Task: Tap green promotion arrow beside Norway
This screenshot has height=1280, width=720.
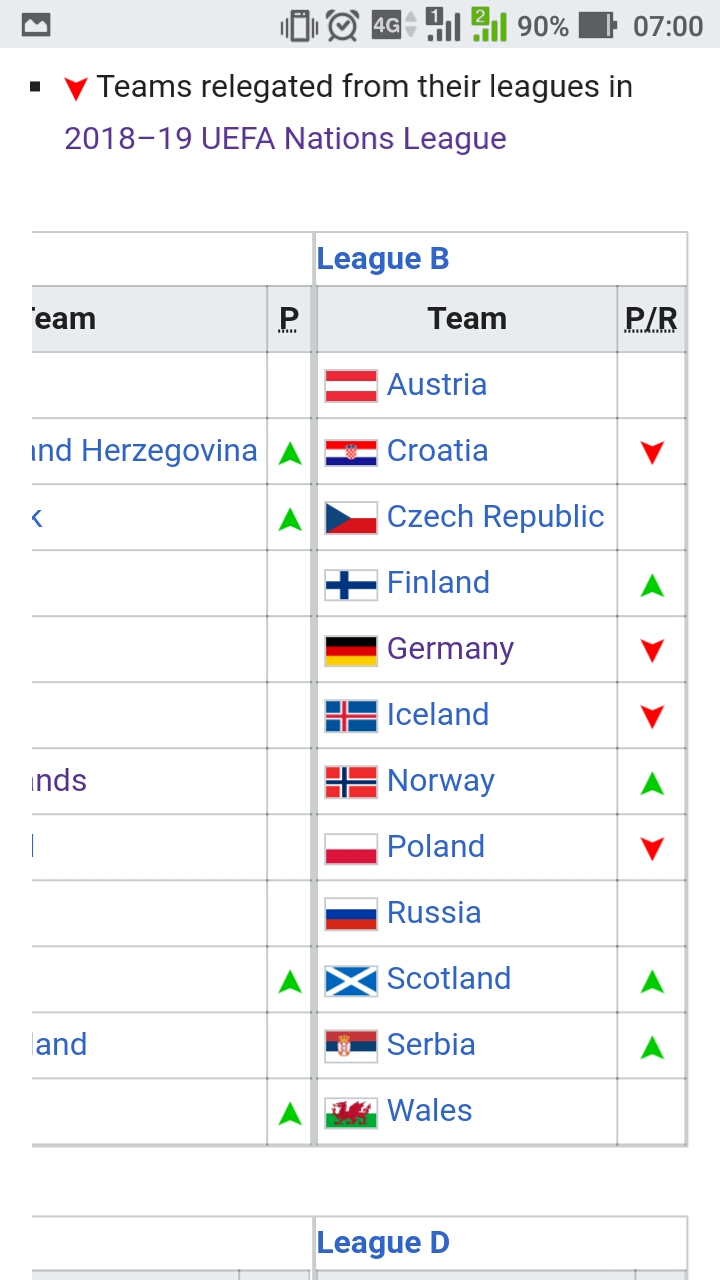Action: pyautogui.click(x=652, y=782)
